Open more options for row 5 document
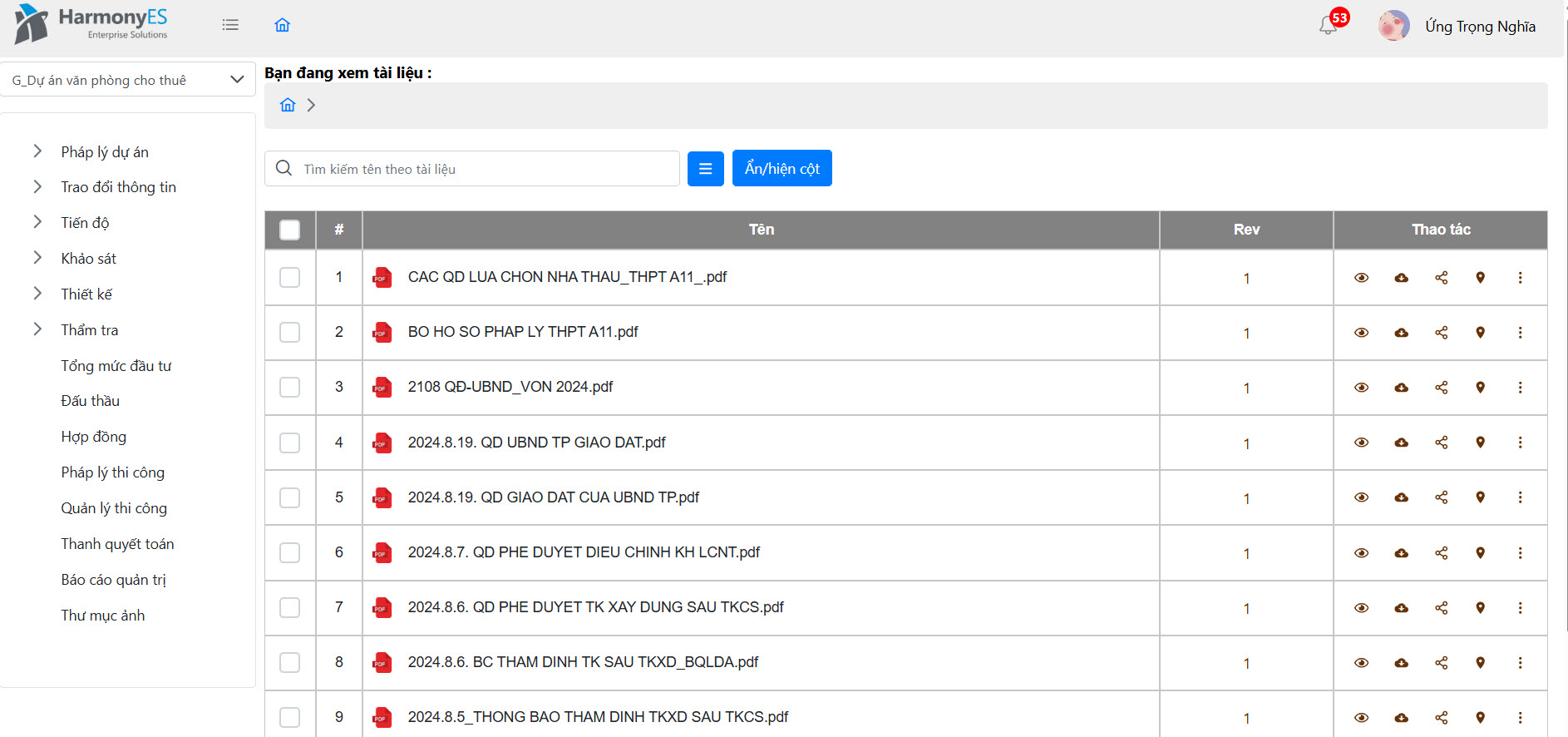1568x737 pixels. [x=1520, y=497]
